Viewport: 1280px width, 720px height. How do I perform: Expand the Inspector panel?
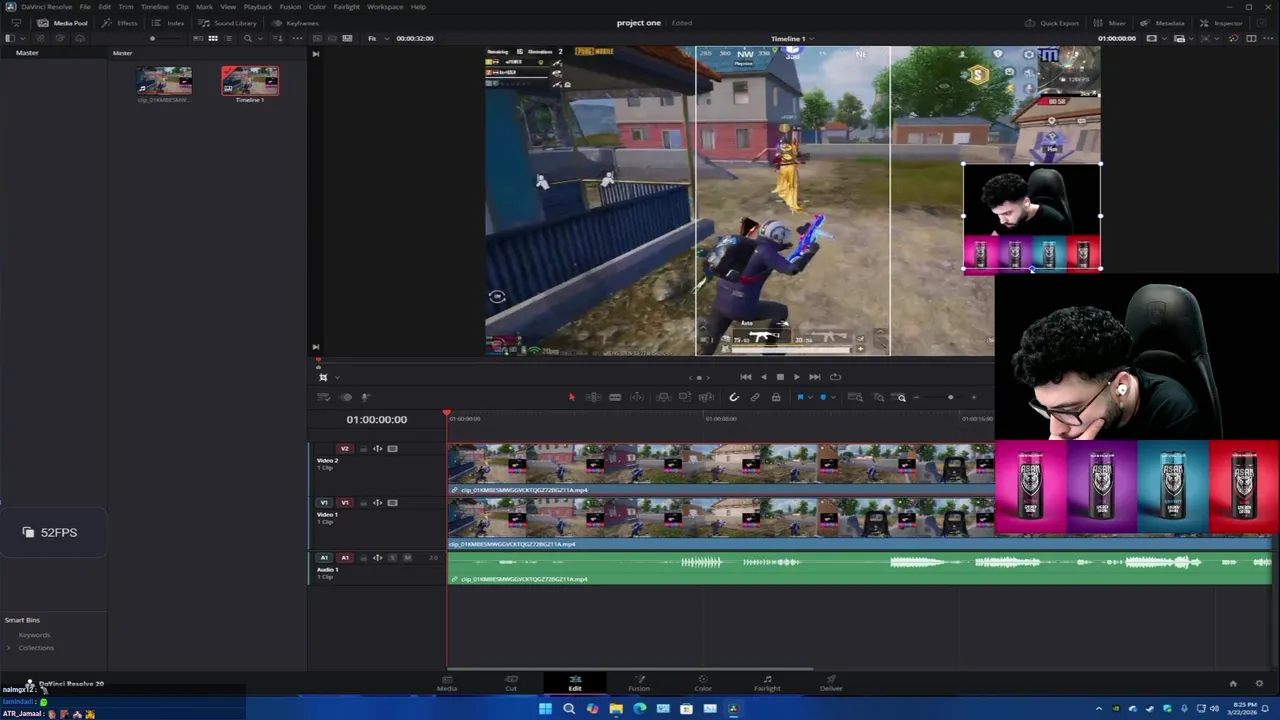(1222, 23)
